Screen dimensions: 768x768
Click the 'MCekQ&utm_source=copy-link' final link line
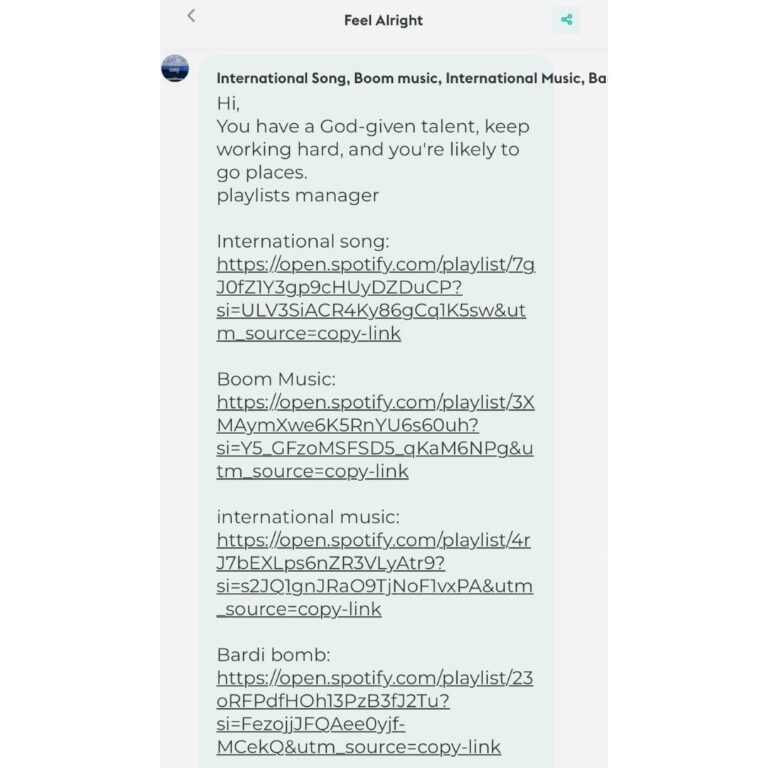(x=359, y=747)
